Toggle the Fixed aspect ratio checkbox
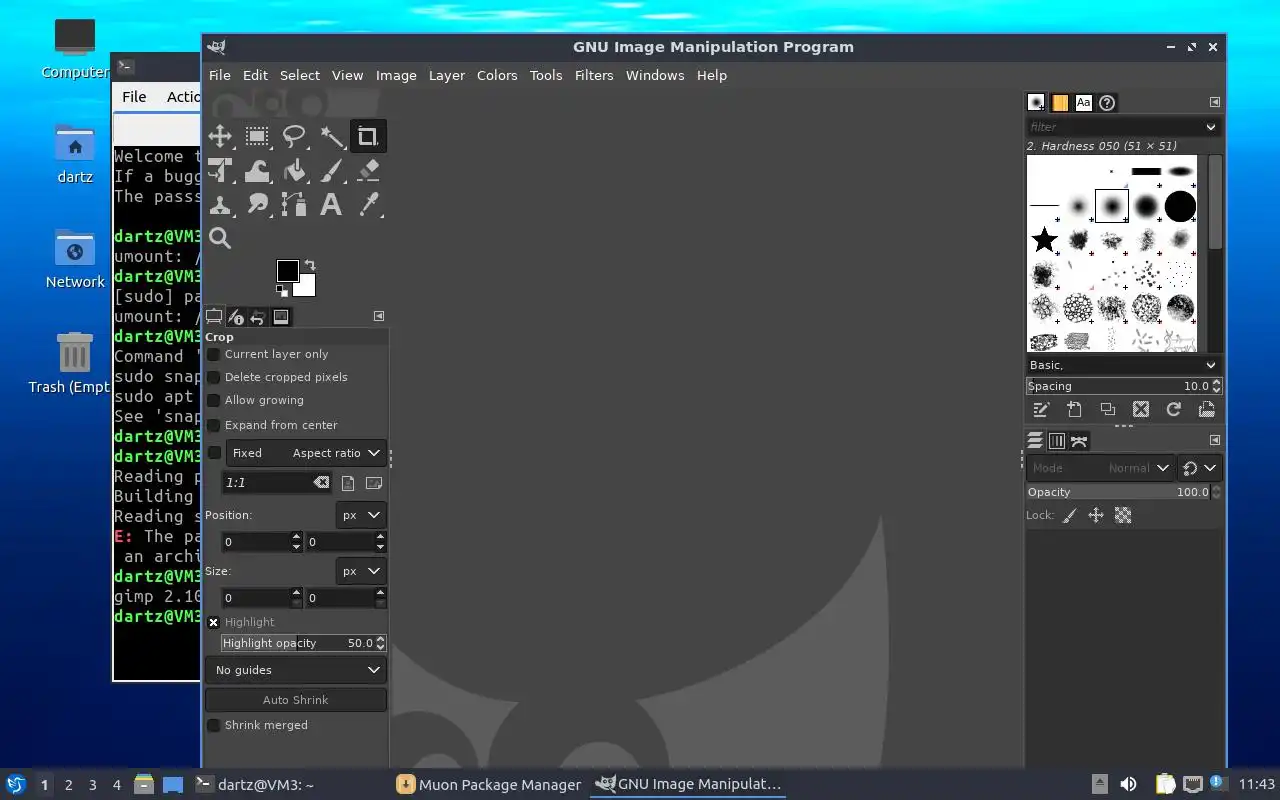Image resolution: width=1280 pixels, height=800 pixels. pyautogui.click(x=213, y=453)
